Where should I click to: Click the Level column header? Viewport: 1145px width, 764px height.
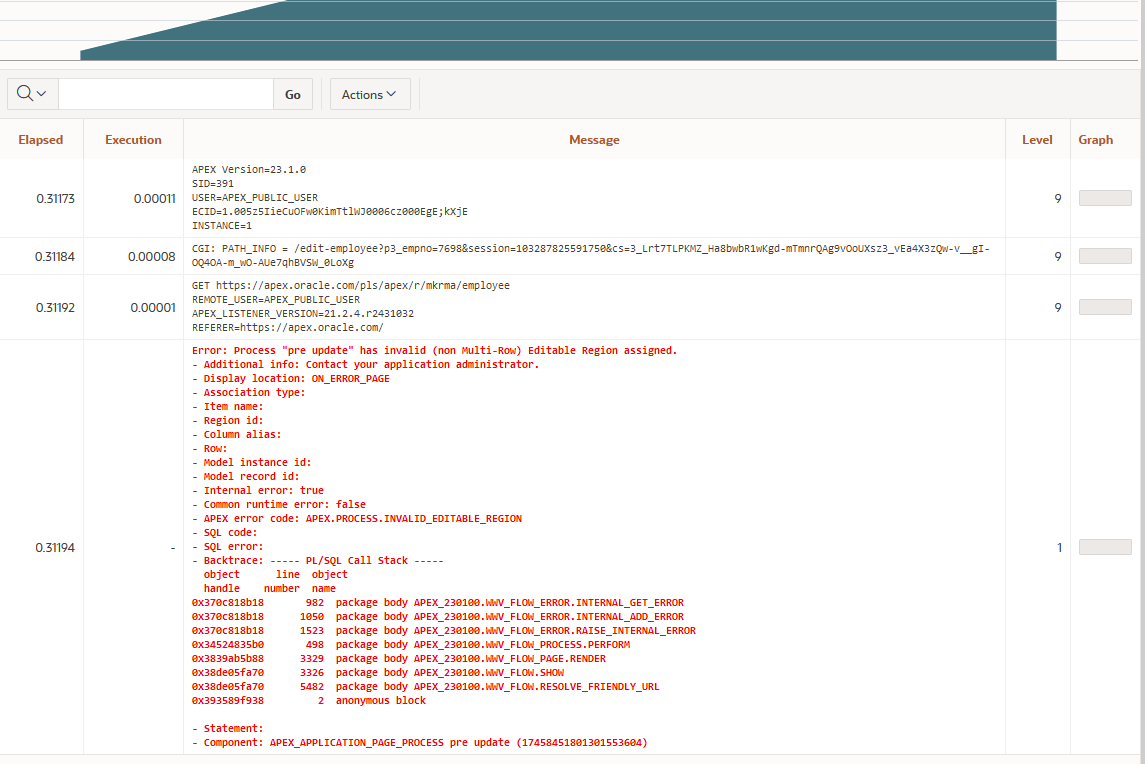click(1037, 140)
